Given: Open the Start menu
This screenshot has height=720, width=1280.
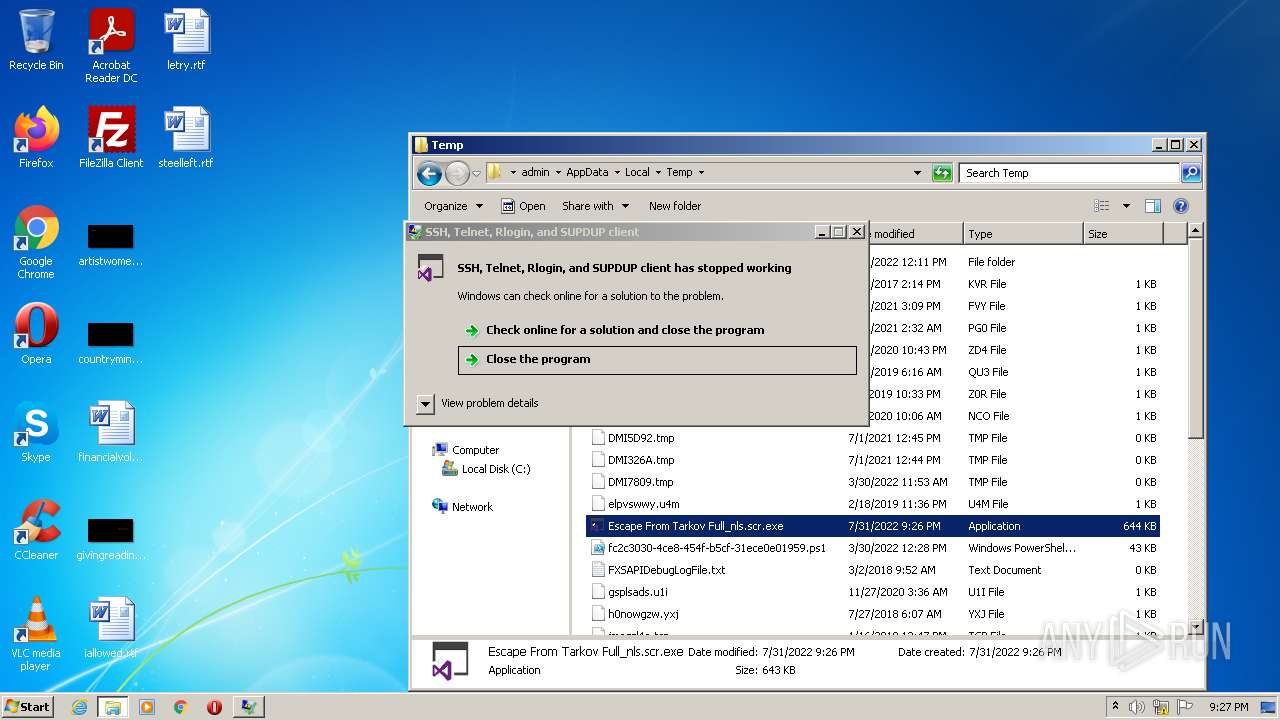Looking at the screenshot, I should [27, 707].
